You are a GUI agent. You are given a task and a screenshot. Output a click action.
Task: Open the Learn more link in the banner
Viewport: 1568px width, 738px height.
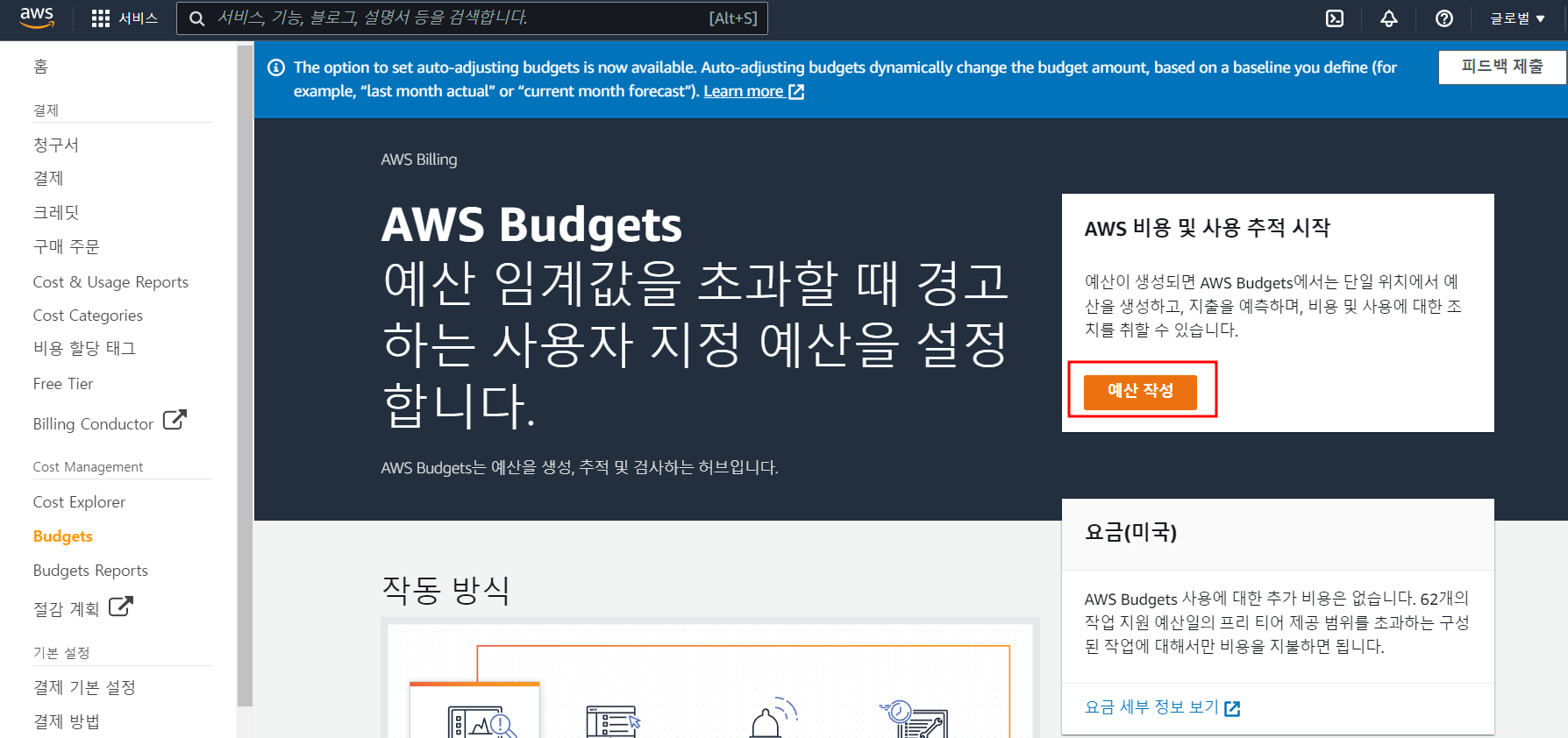coord(744,91)
